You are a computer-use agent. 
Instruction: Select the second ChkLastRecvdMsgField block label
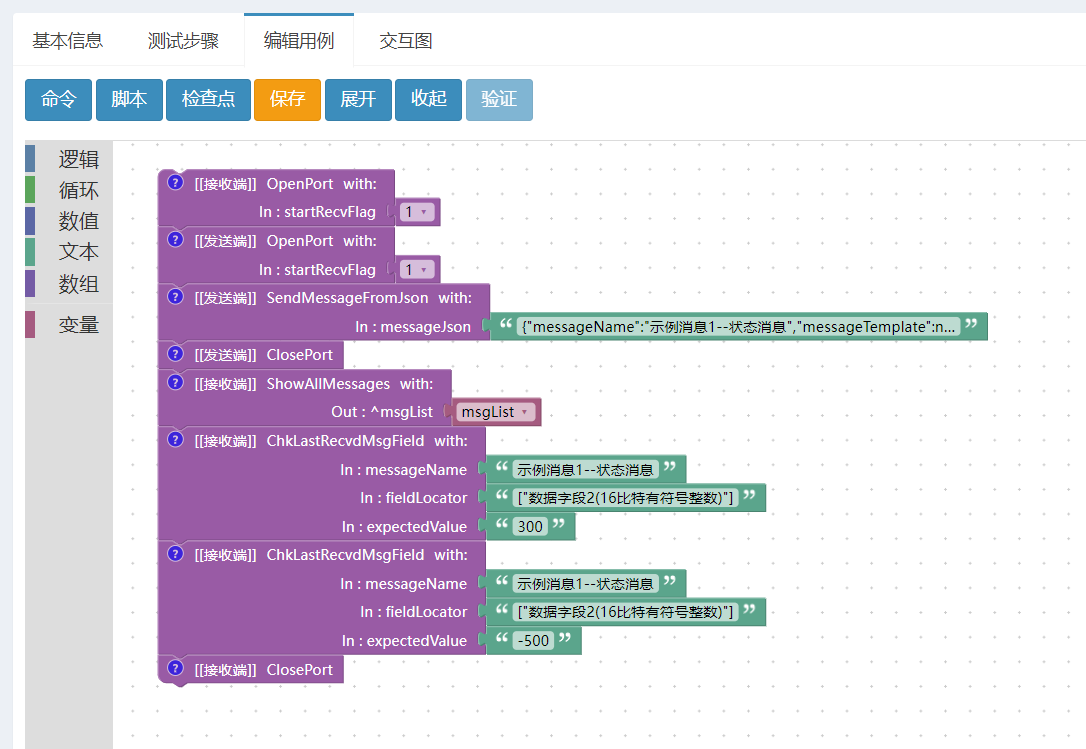coord(331,555)
